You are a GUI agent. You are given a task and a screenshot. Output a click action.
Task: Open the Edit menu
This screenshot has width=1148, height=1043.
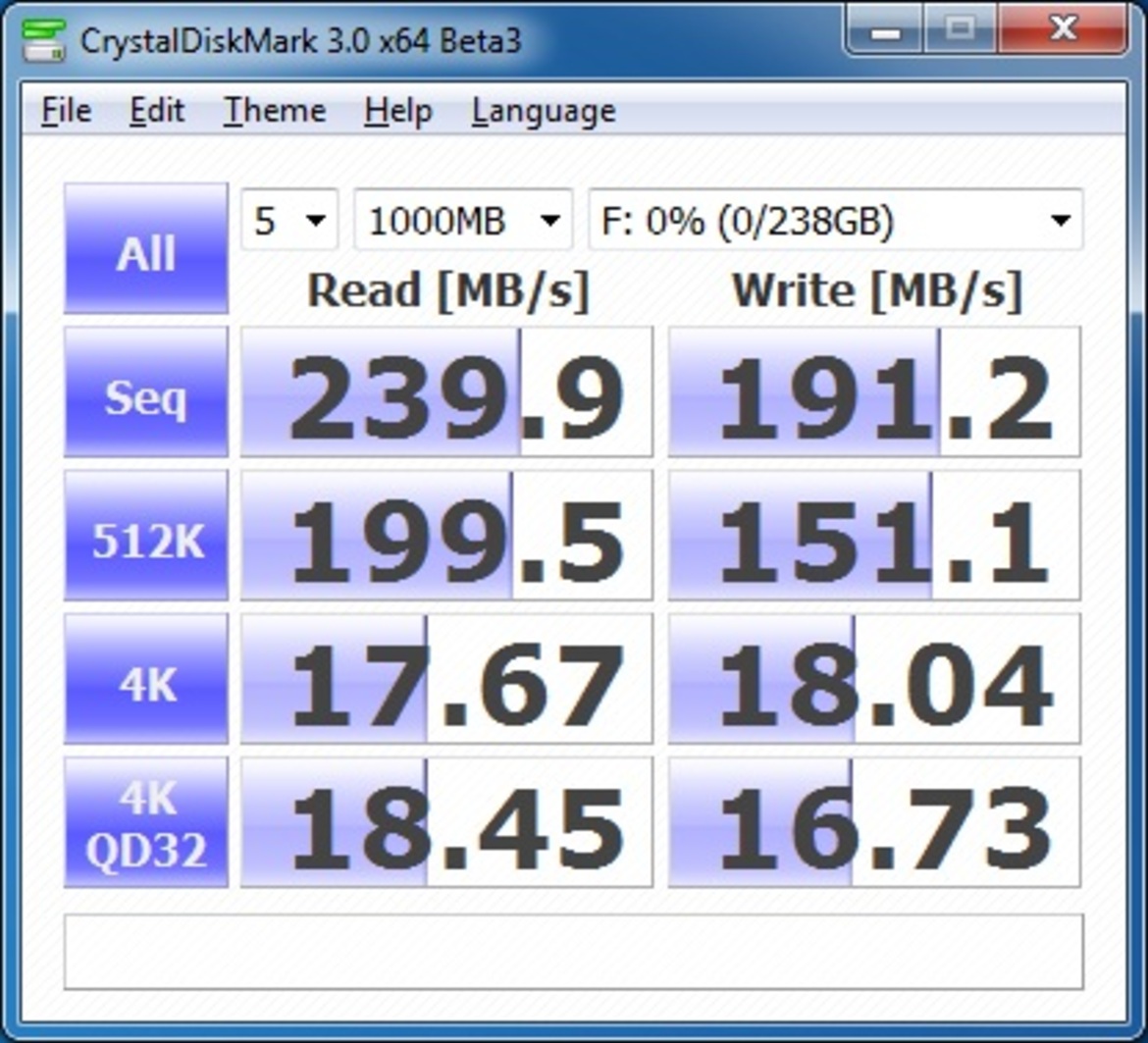click(157, 111)
